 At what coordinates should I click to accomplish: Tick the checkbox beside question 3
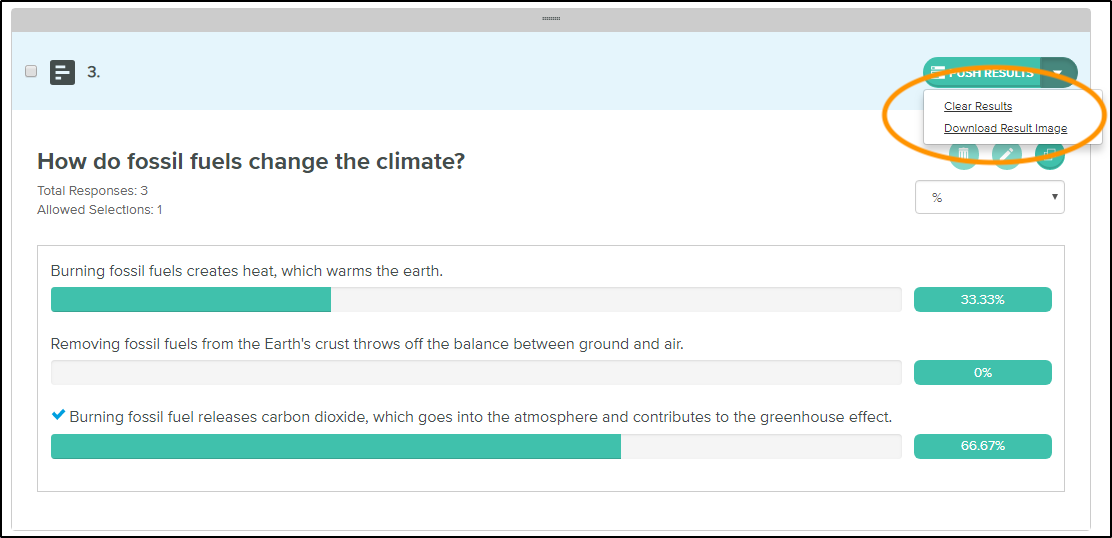pyautogui.click(x=31, y=71)
